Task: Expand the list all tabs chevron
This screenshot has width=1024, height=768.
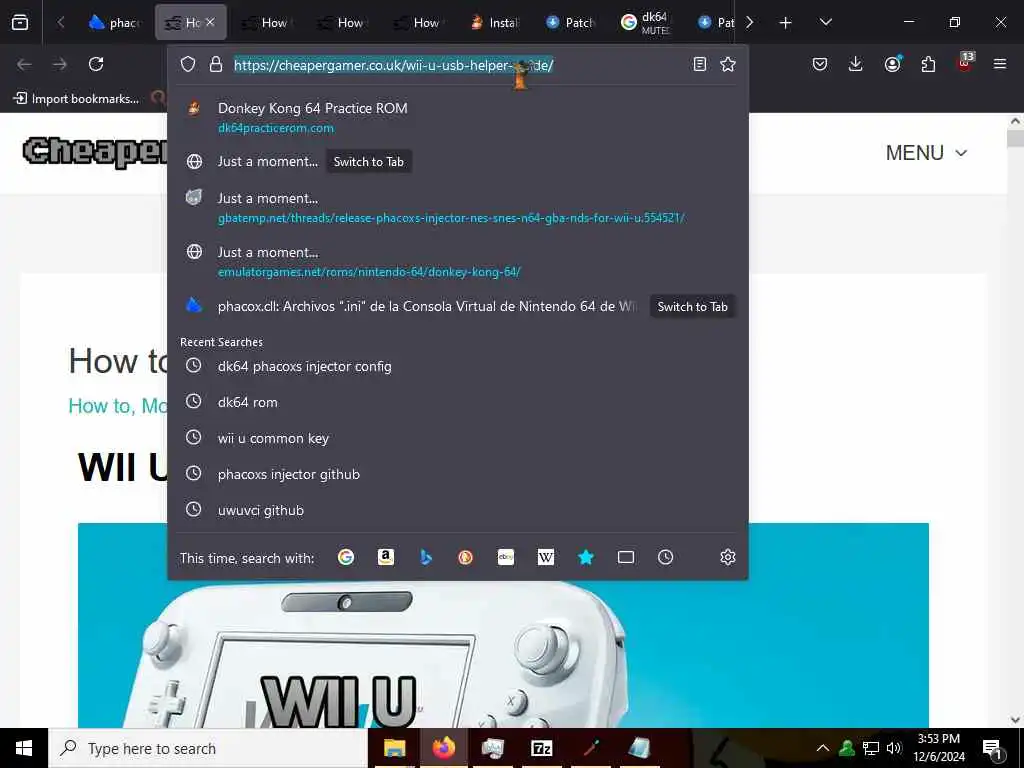Action: pyautogui.click(x=825, y=22)
